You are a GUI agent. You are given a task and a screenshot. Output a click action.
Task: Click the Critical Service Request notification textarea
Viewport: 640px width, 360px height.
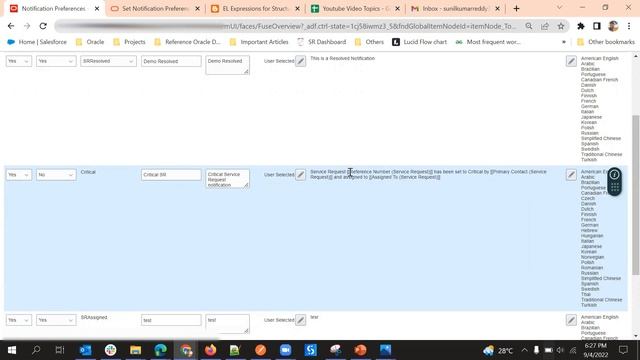(x=227, y=179)
